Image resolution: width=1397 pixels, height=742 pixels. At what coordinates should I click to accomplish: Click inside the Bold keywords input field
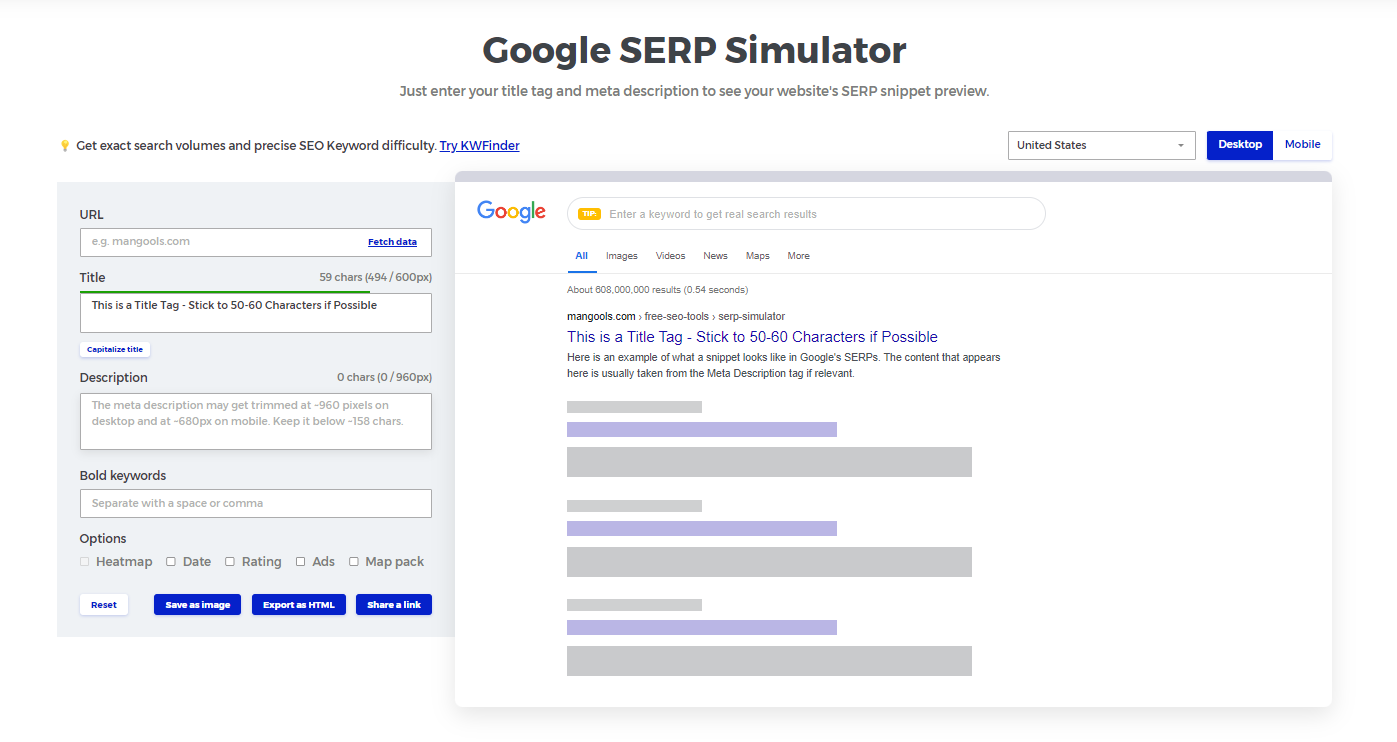255,503
